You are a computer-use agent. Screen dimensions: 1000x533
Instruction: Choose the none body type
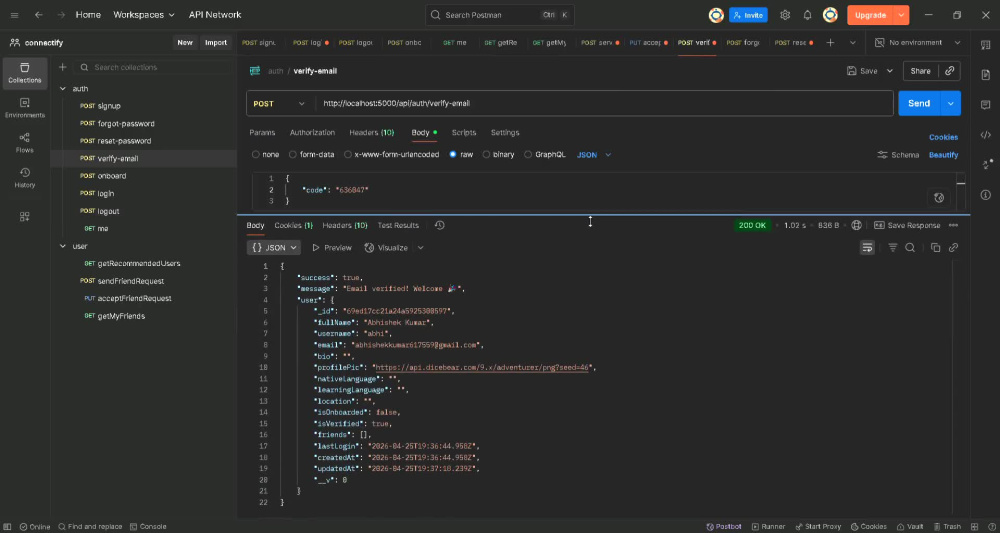(x=265, y=154)
